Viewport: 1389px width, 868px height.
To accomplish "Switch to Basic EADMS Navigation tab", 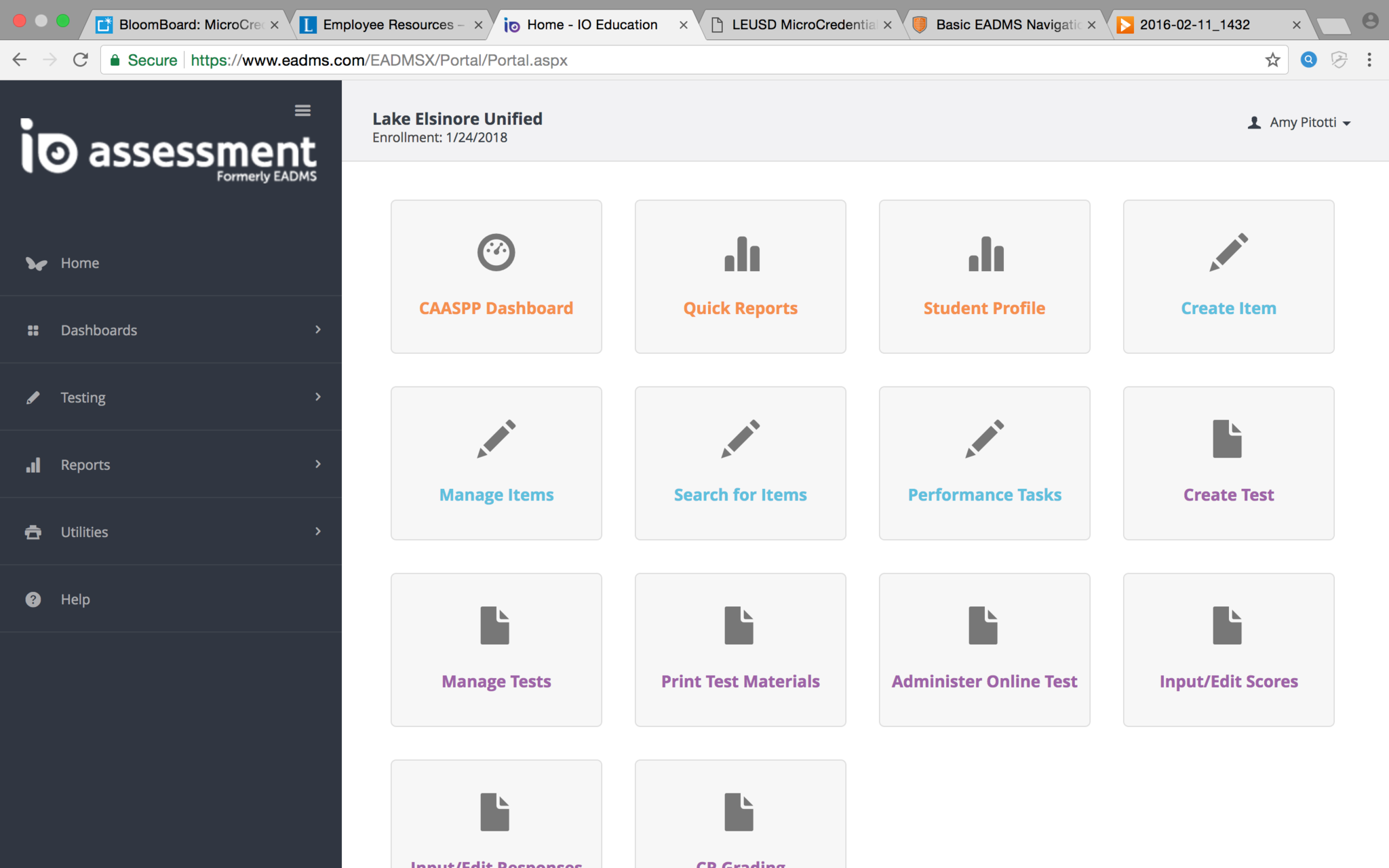I will [1007, 25].
